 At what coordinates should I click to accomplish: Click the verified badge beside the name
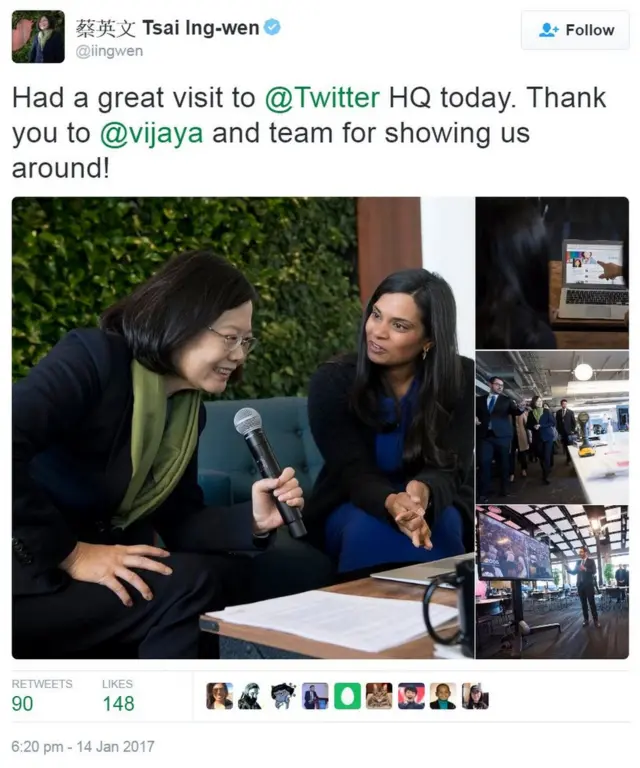click(x=272, y=27)
